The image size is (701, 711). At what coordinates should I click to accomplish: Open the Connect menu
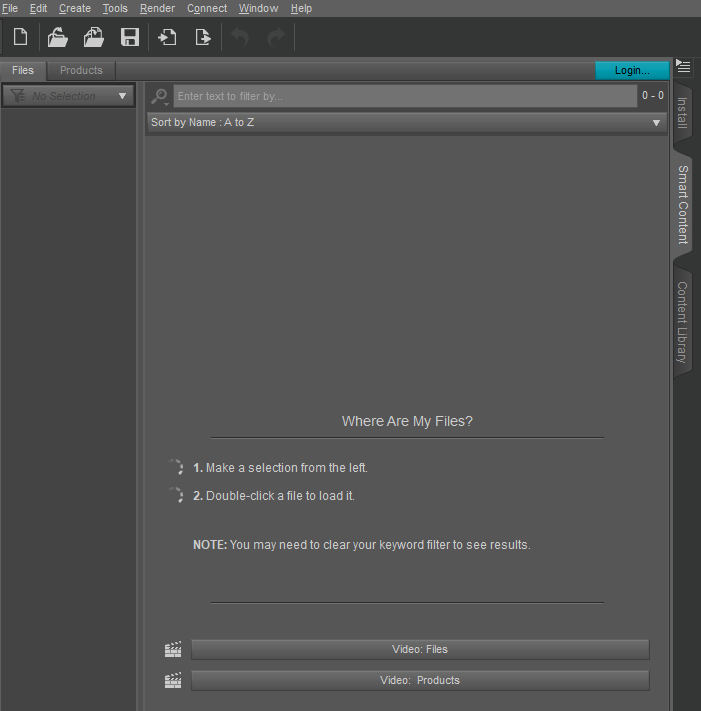point(207,8)
